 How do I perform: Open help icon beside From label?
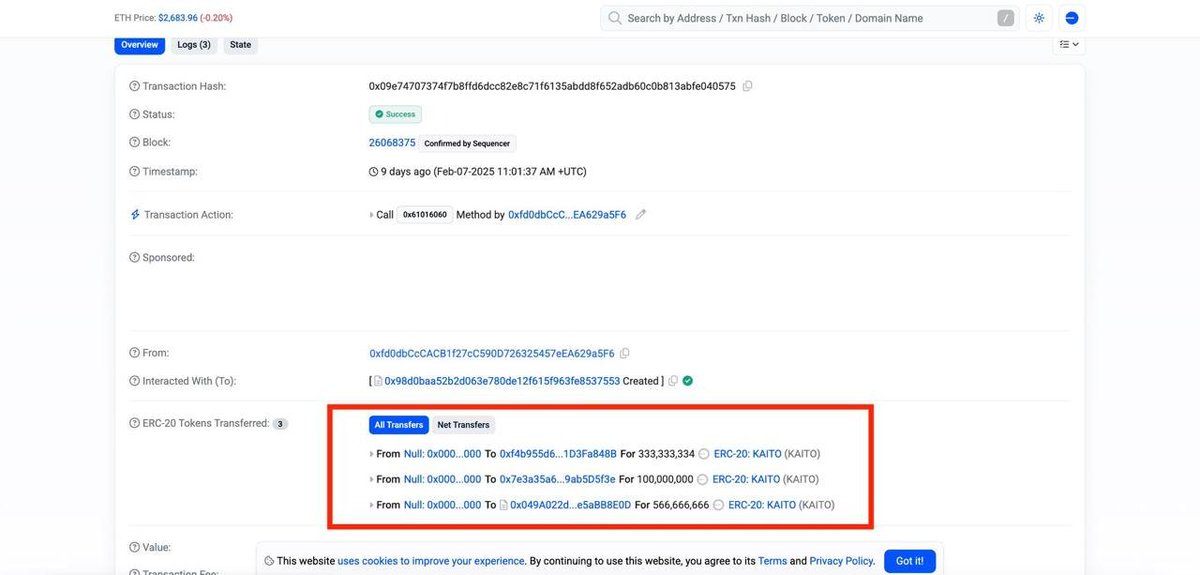pos(134,353)
